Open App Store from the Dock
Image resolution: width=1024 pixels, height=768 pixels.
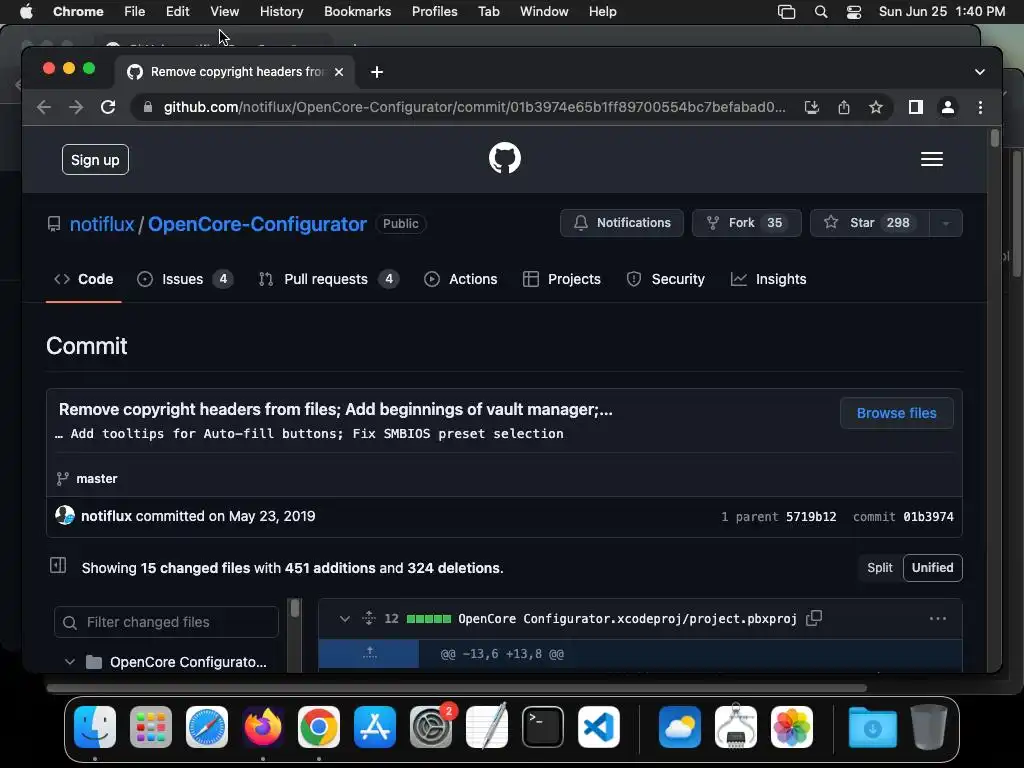pyautogui.click(x=375, y=727)
